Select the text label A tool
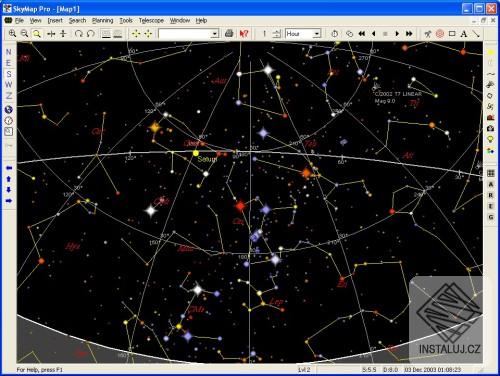The image size is (500, 376). point(464,34)
